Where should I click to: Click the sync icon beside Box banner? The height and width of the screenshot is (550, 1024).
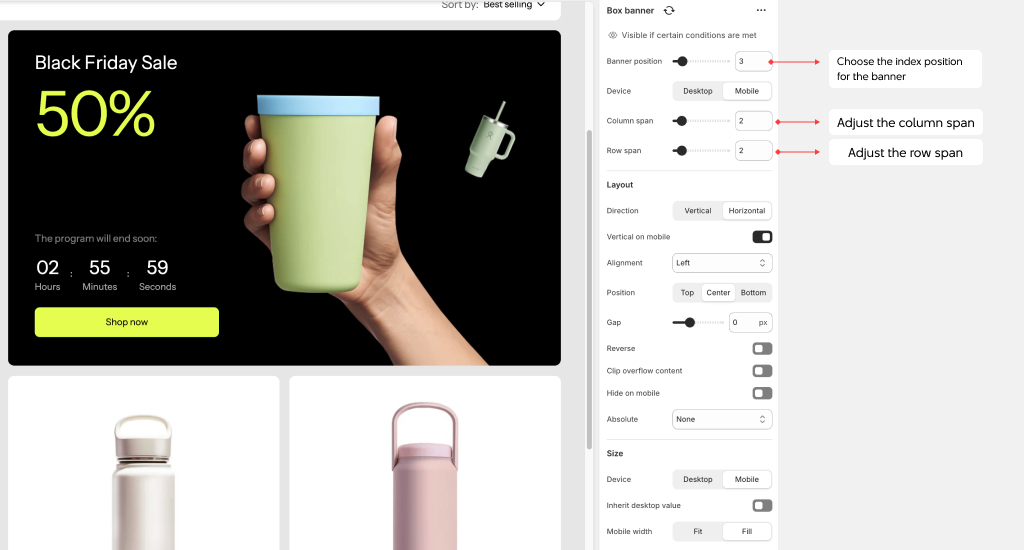[x=669, y=10]
